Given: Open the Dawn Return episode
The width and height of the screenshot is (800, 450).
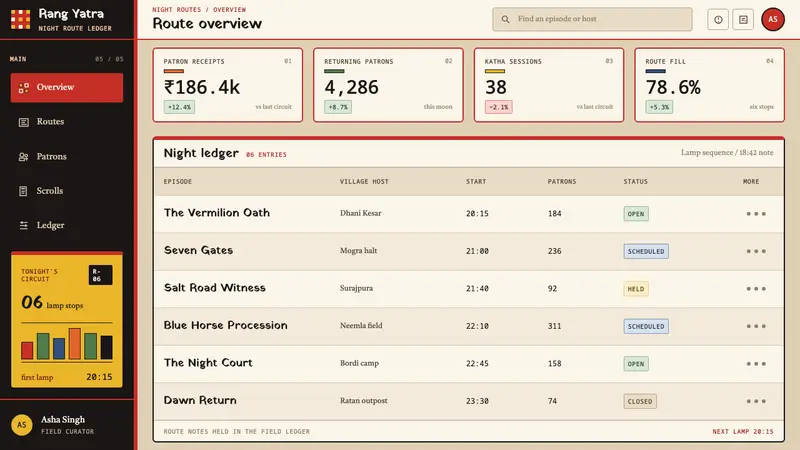Looking at the screenshot, I should click(x=200, y=401).
